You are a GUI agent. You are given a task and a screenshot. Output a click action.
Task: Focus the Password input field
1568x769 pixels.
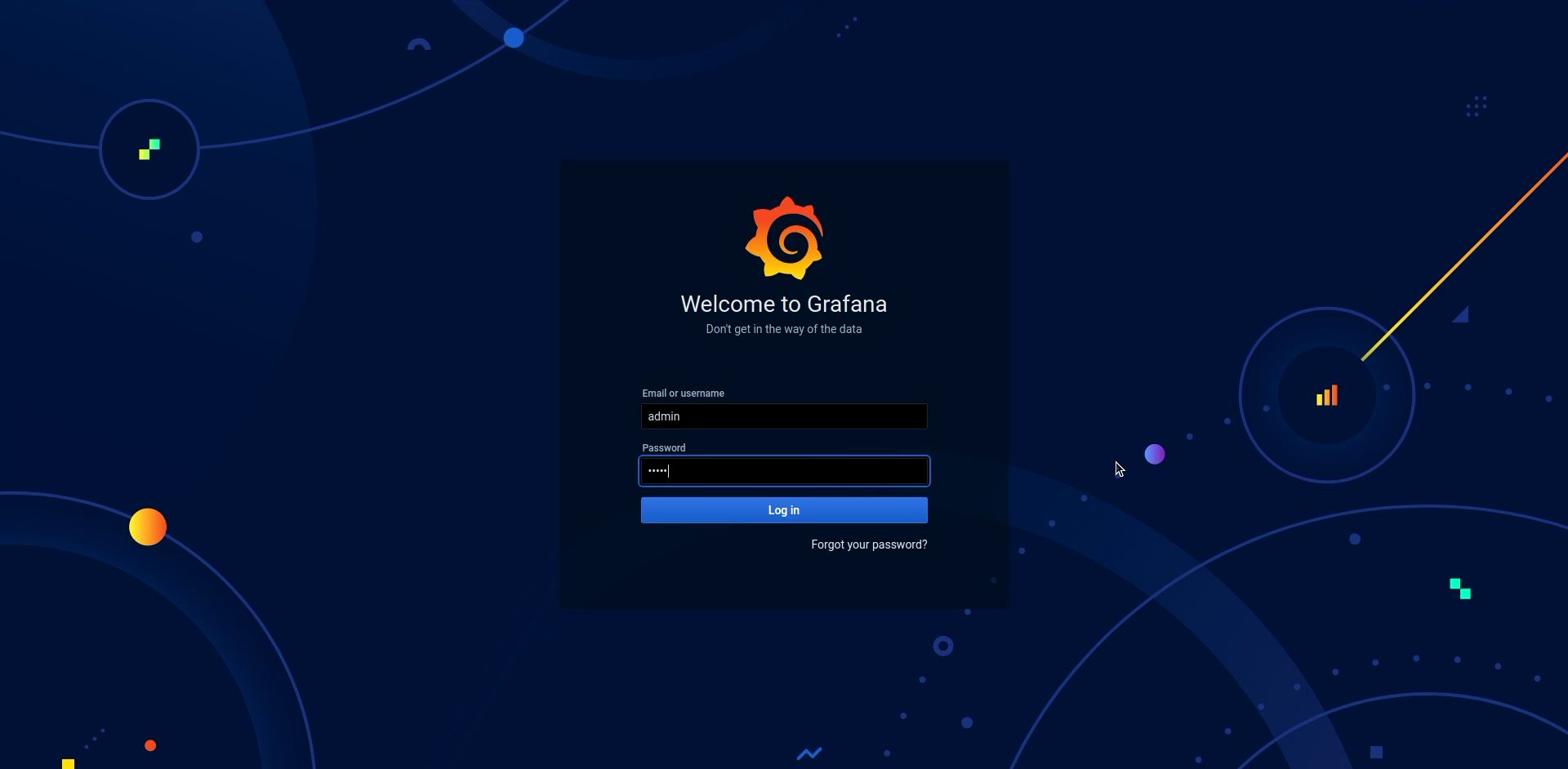784,471
